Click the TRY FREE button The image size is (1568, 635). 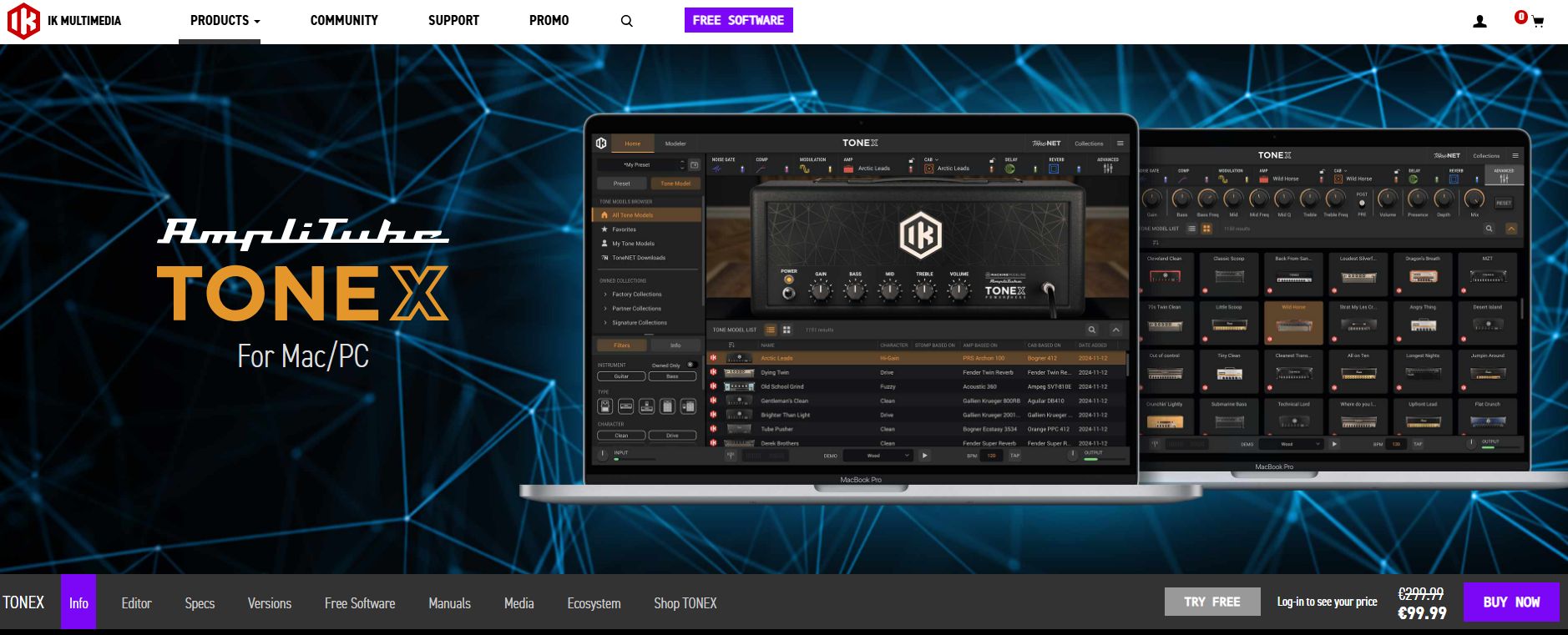pos(1212,602)
